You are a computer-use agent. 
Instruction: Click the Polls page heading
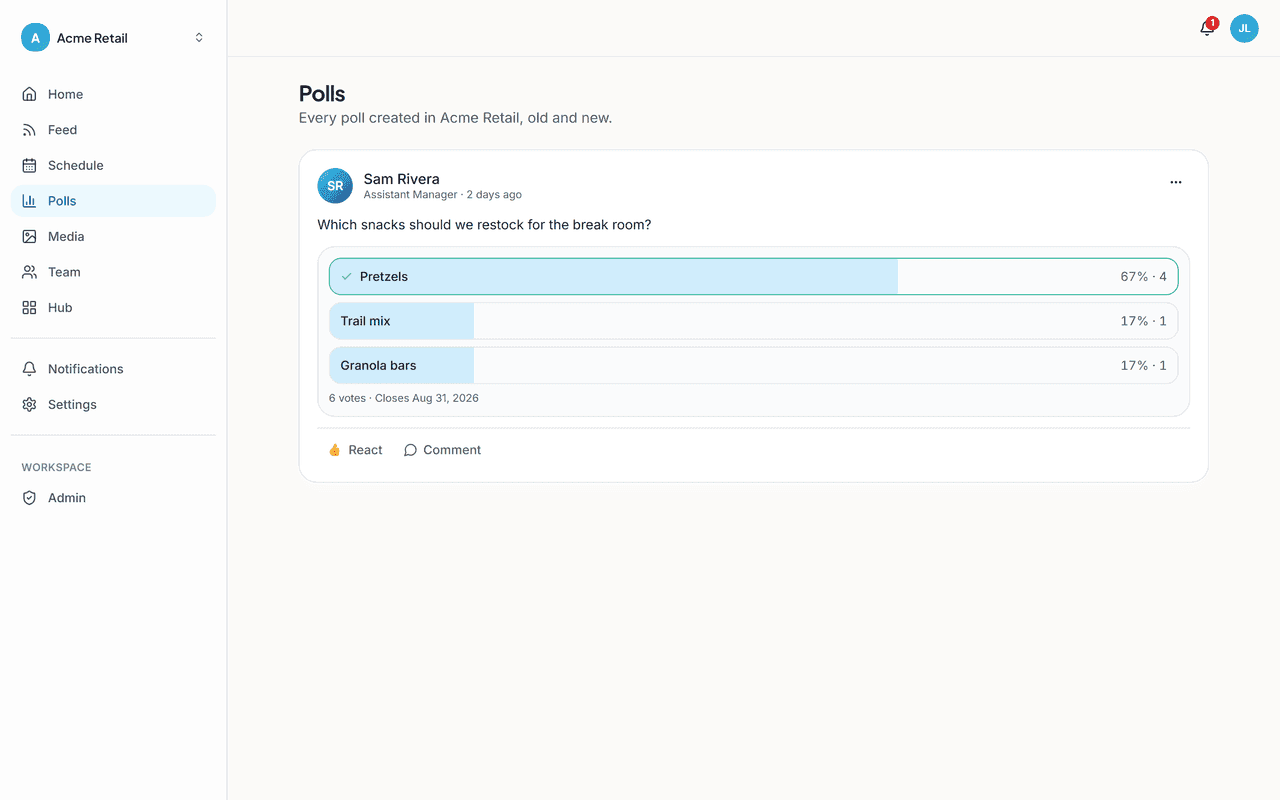pos(322,94)
